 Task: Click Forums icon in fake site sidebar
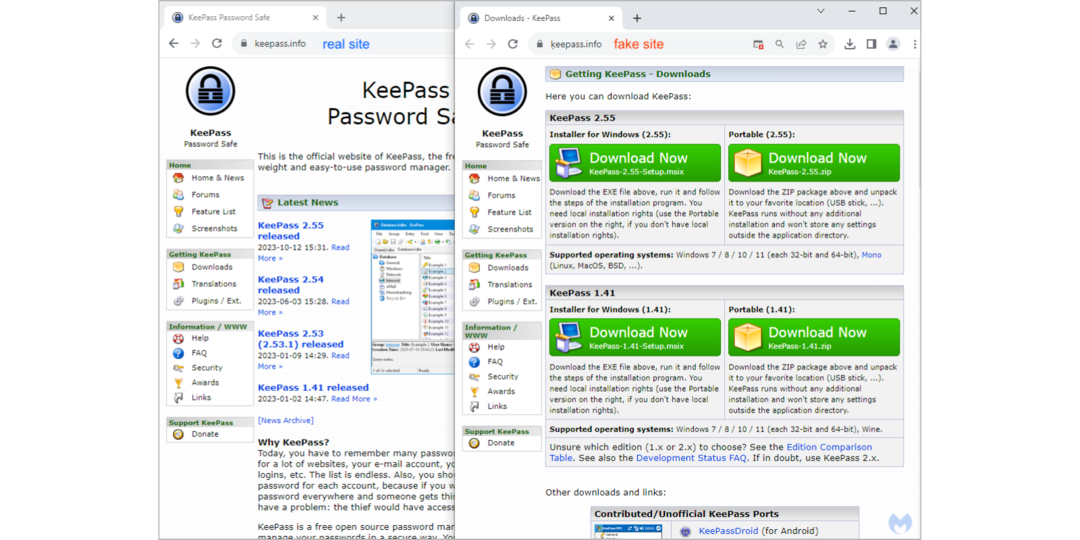tap(474, 195)
